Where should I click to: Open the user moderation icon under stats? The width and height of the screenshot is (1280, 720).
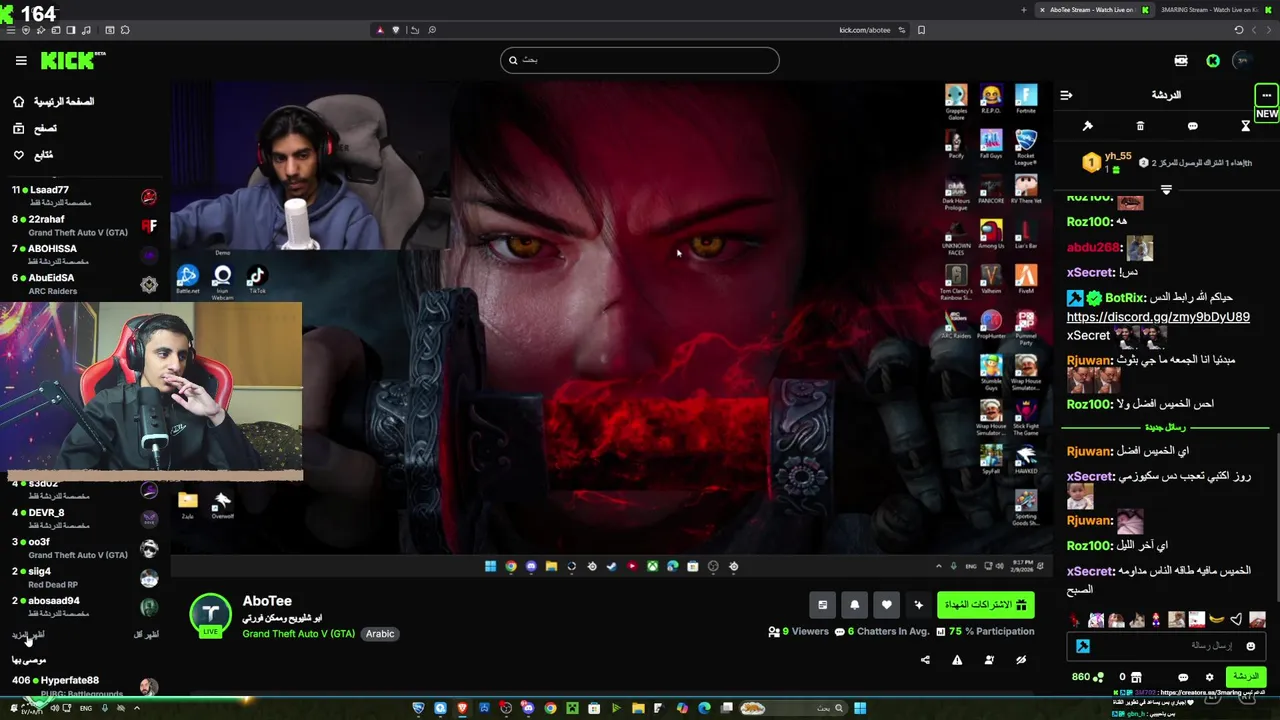(989, 660)
